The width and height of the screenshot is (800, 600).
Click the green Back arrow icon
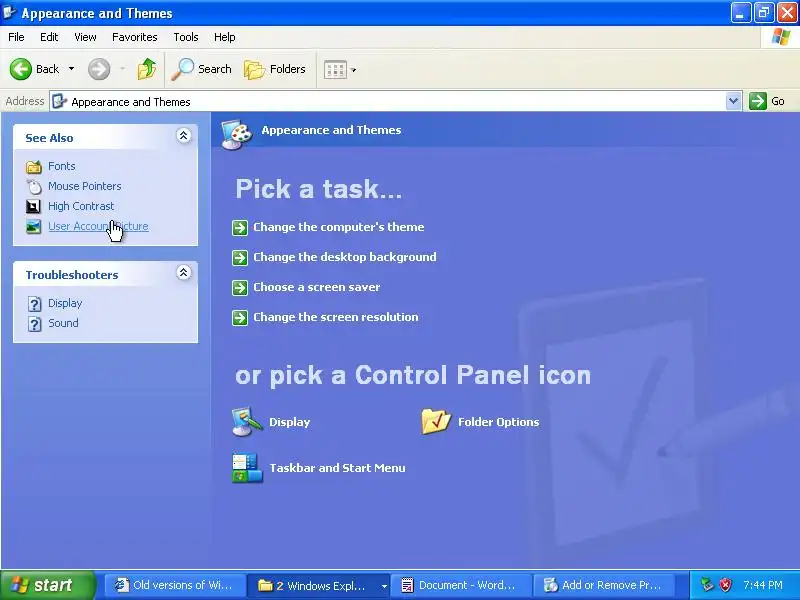(21, 69)
